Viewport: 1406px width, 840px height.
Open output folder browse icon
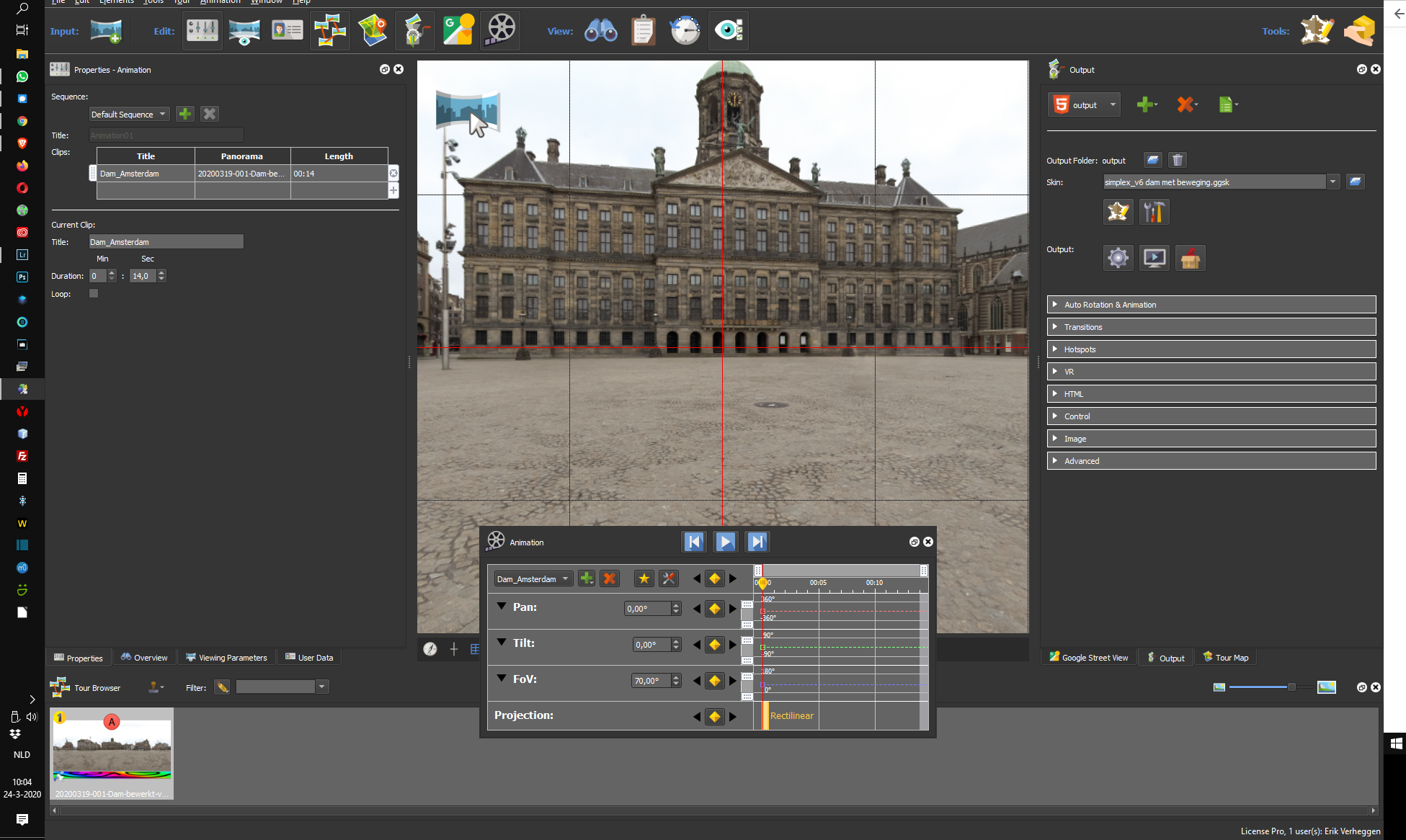[x=1153, y=160]
